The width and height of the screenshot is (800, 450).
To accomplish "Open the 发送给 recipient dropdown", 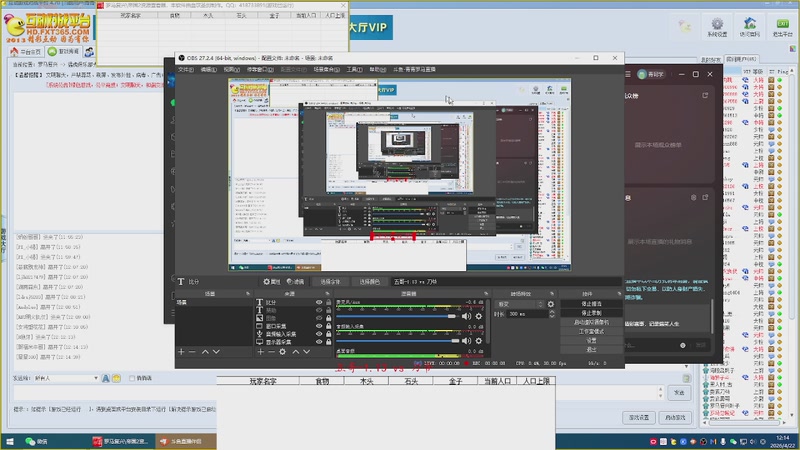I will click(x=66, y=378).
